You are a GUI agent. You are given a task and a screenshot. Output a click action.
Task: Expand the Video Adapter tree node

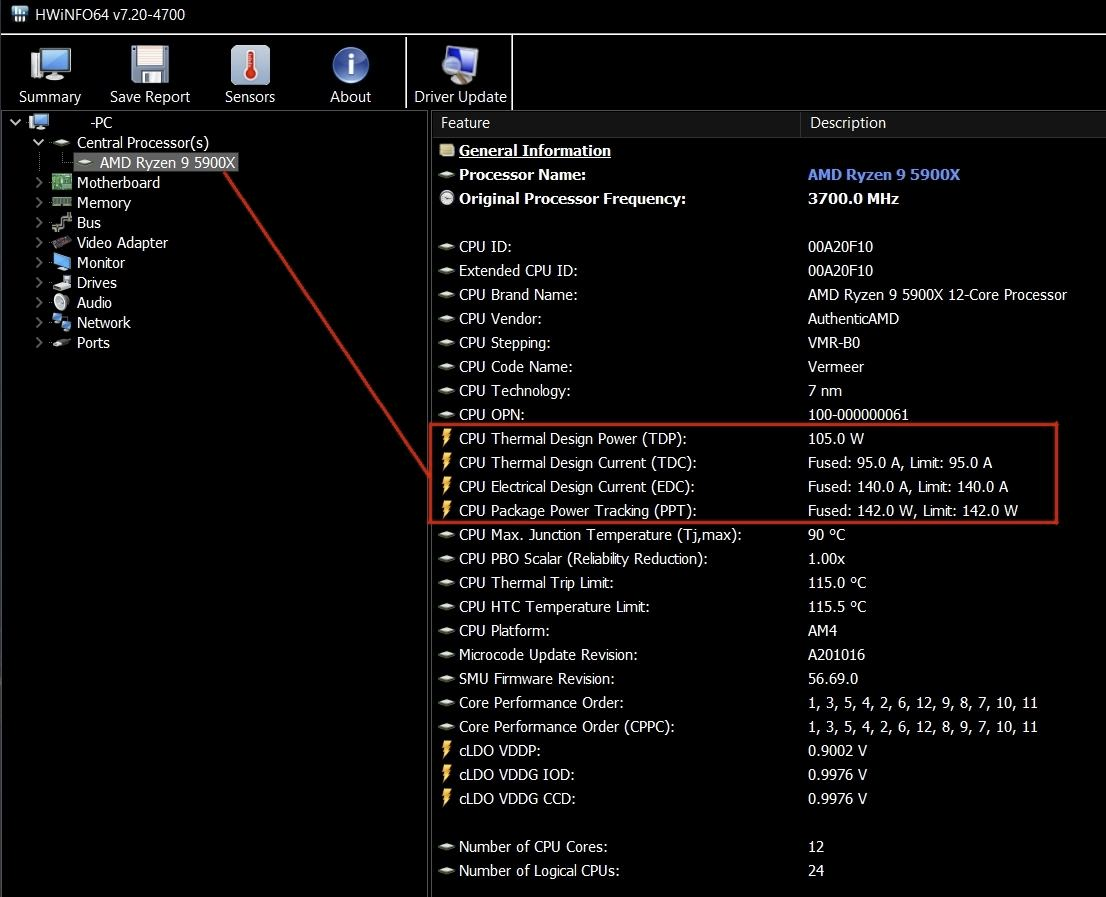tap(39, 243)
